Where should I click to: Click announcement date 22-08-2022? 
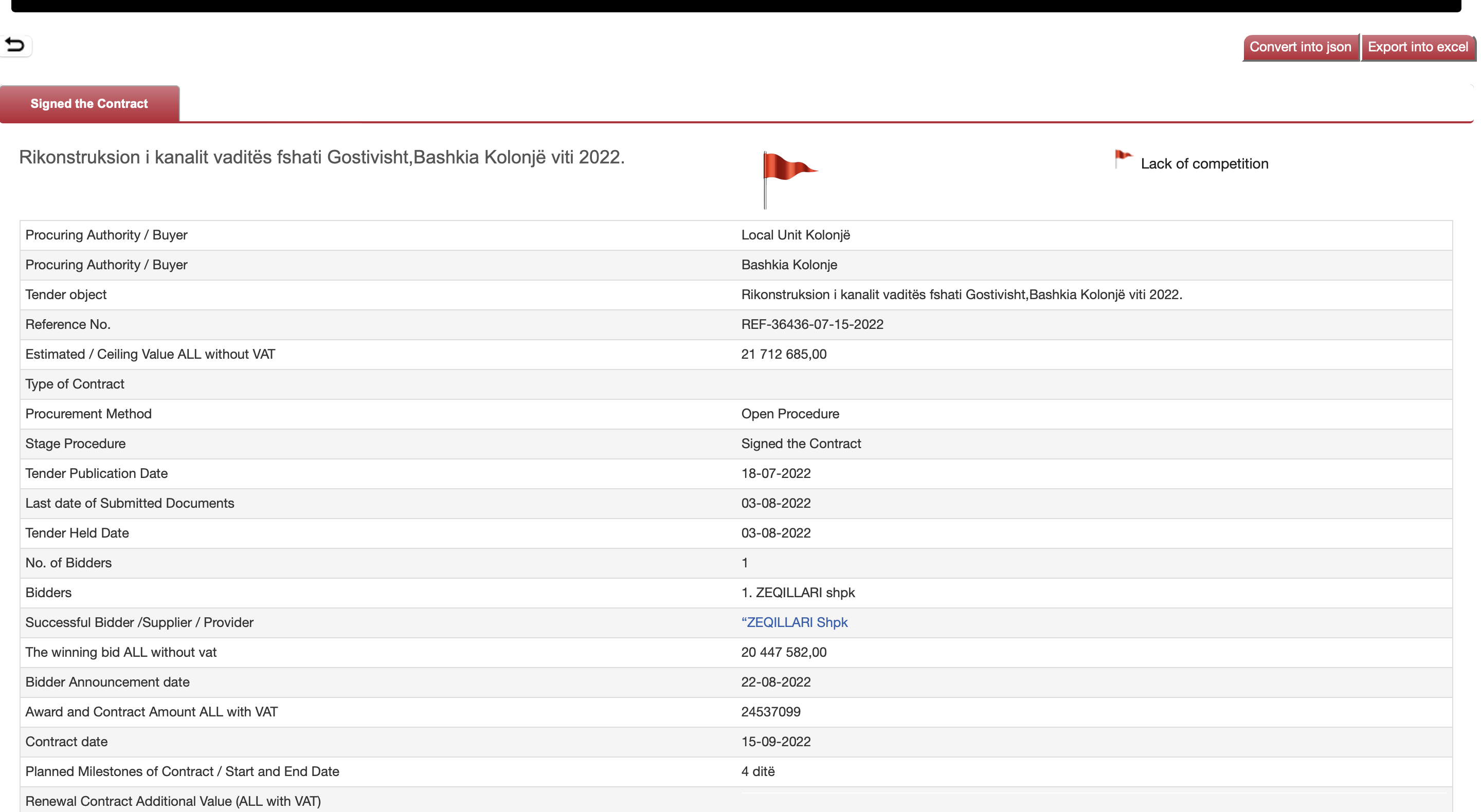coord(775,682)
